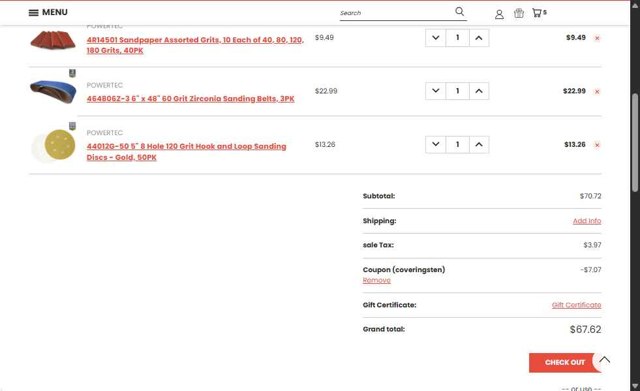This screenshot has width=640, height=391.
Task: Click the $13.26 unit price text
Action: (x=325, y=144)
